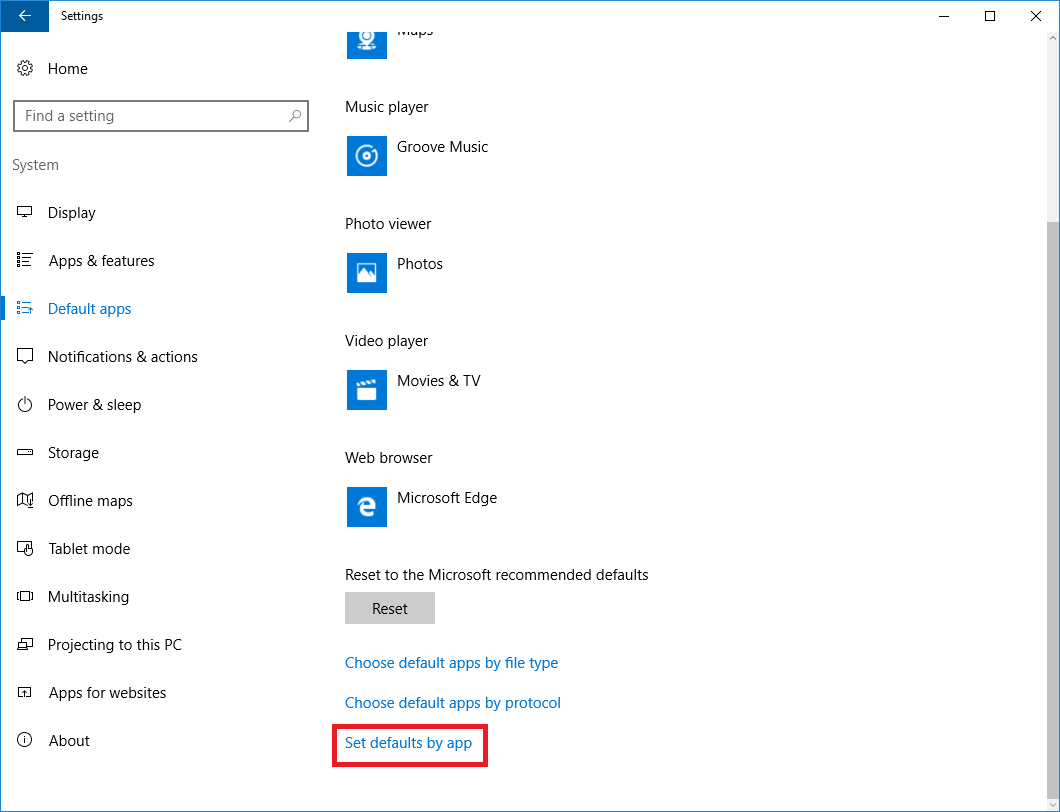Click the Photo viewer heading

coord(388,224)
